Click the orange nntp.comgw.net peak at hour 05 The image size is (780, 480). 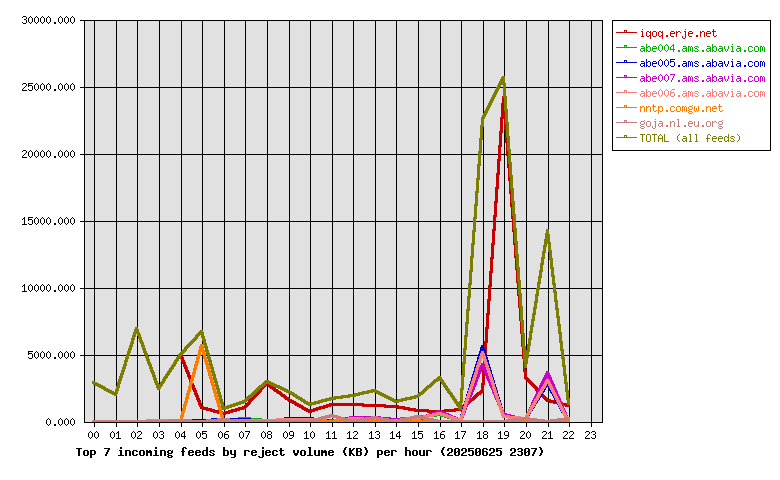click(x=201, y=346)
